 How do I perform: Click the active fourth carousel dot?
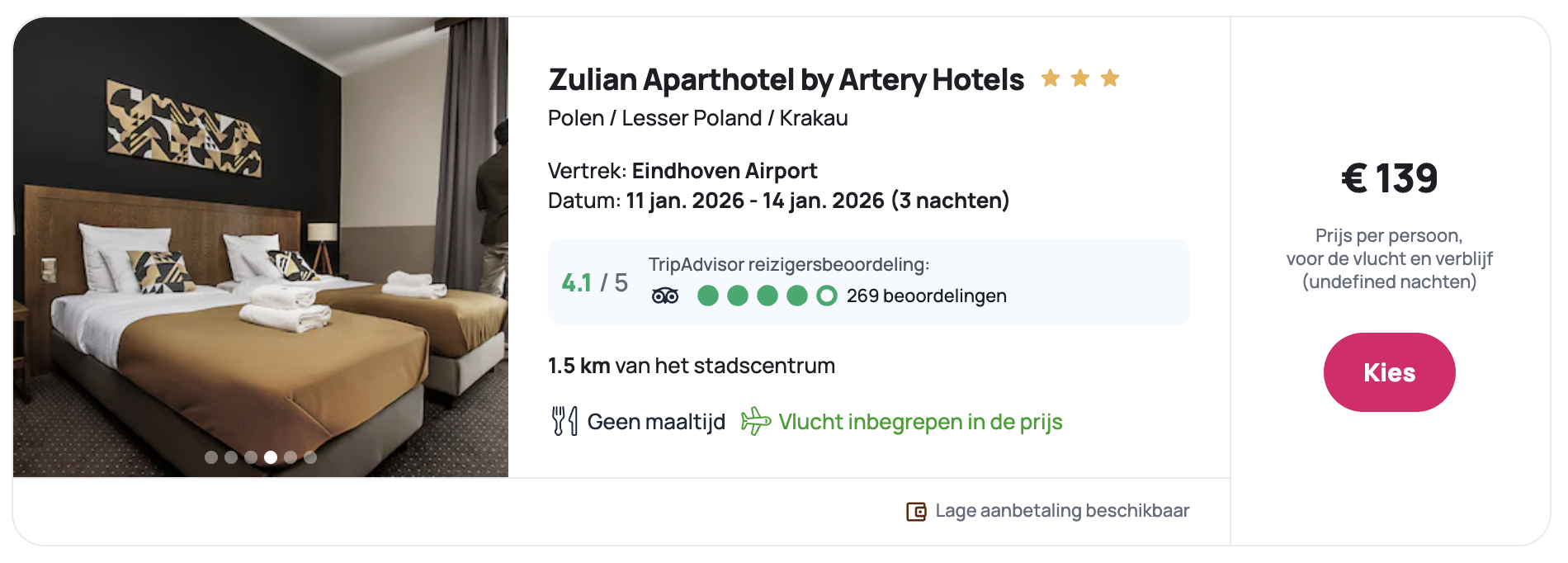[271, 457]
